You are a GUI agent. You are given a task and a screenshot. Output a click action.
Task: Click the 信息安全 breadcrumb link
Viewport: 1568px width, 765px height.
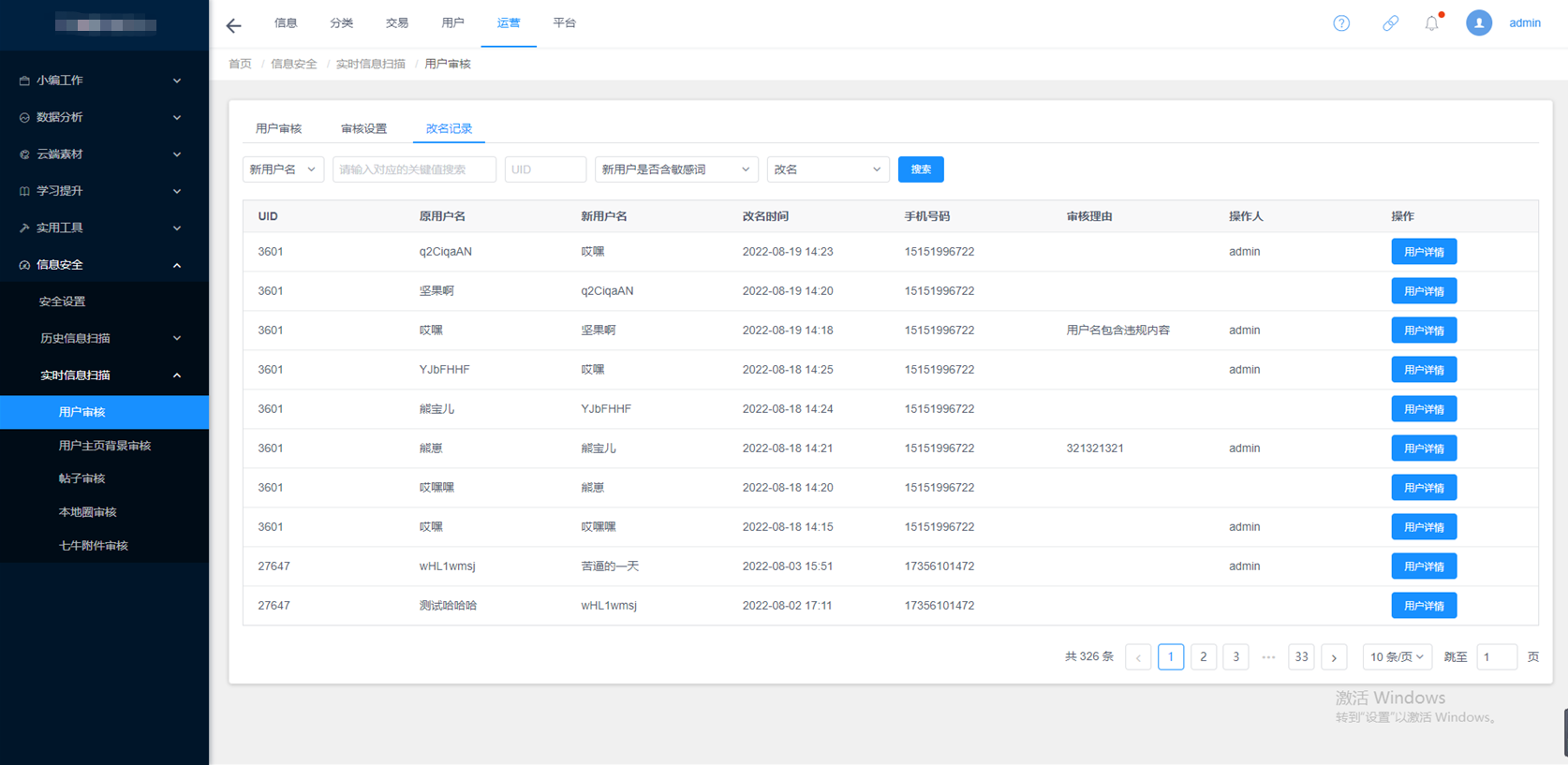pos(294,64)
